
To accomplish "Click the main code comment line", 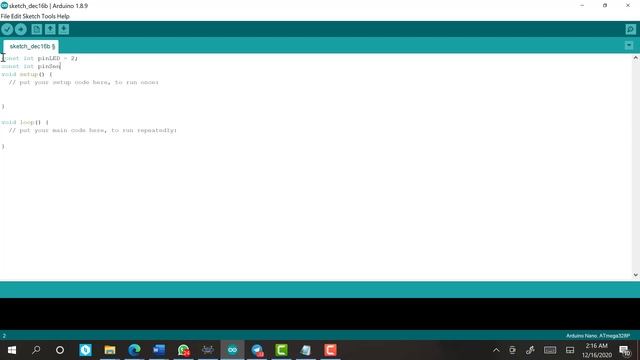I will click(x=93, y=130).
